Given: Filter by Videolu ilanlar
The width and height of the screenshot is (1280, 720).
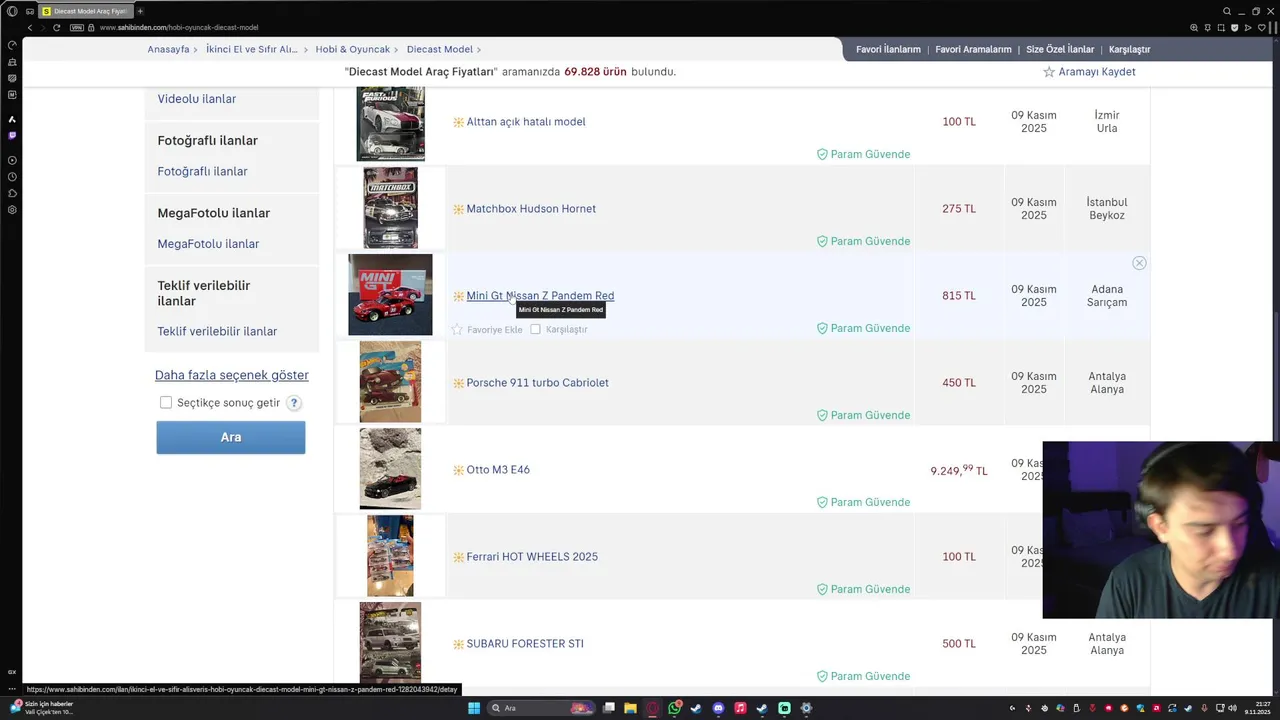Looking at the screenshot, I should (x=197, y=99).
